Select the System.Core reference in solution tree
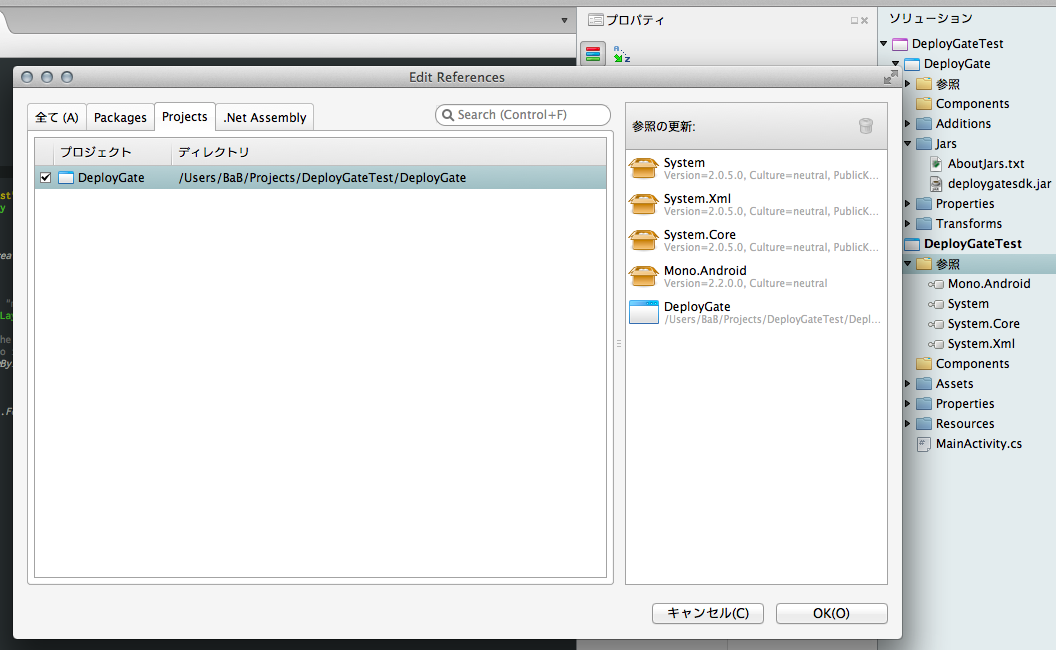 [983, 324]
